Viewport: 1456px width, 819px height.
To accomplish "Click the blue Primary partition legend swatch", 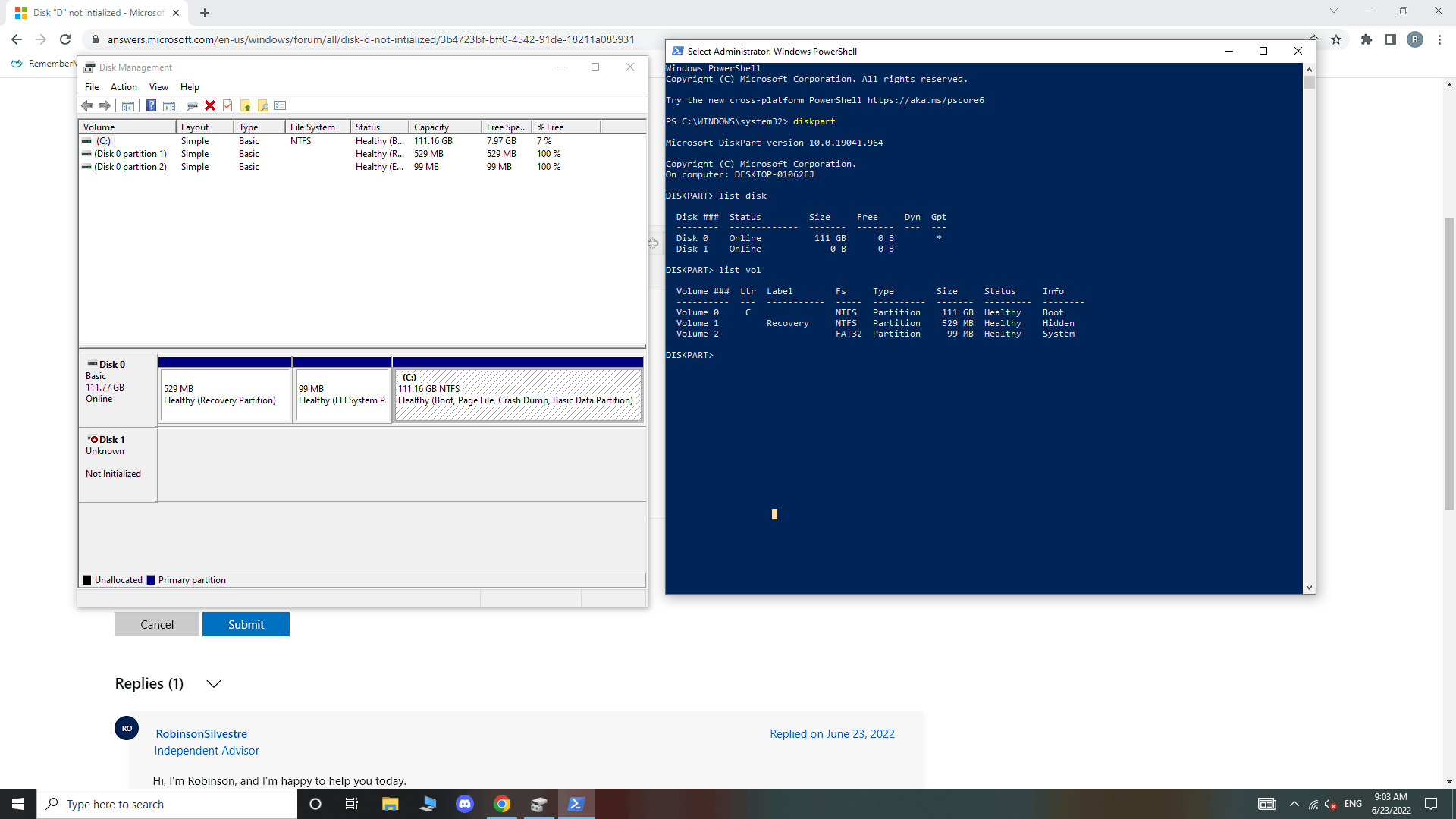I will pos(151,580).
